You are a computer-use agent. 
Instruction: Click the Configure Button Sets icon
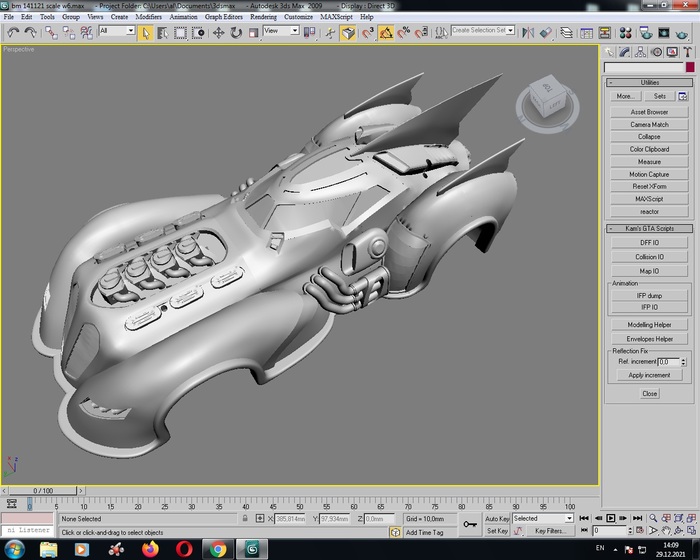click(682, 96)
